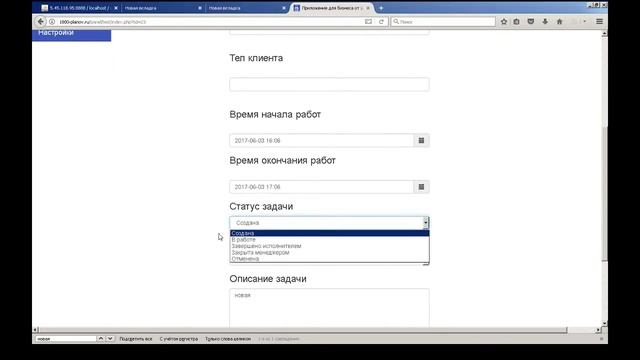Open the downloads arrow icon
This screenshot has height=360, width=640.
click(x=545, y=22)
